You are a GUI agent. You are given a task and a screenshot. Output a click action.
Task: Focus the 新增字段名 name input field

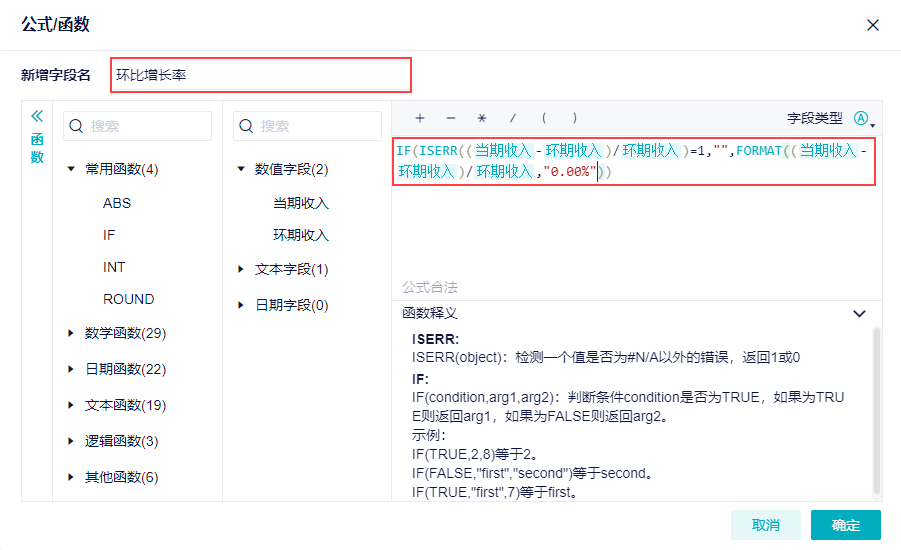pyautogui.click(x=261, y=75)
